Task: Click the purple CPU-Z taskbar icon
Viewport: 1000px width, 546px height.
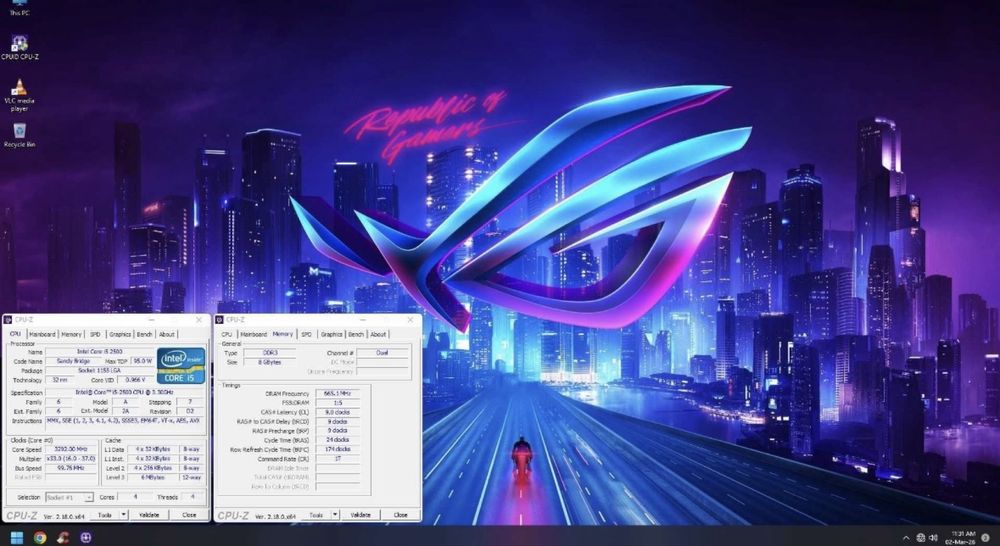Action: [86, 538]
